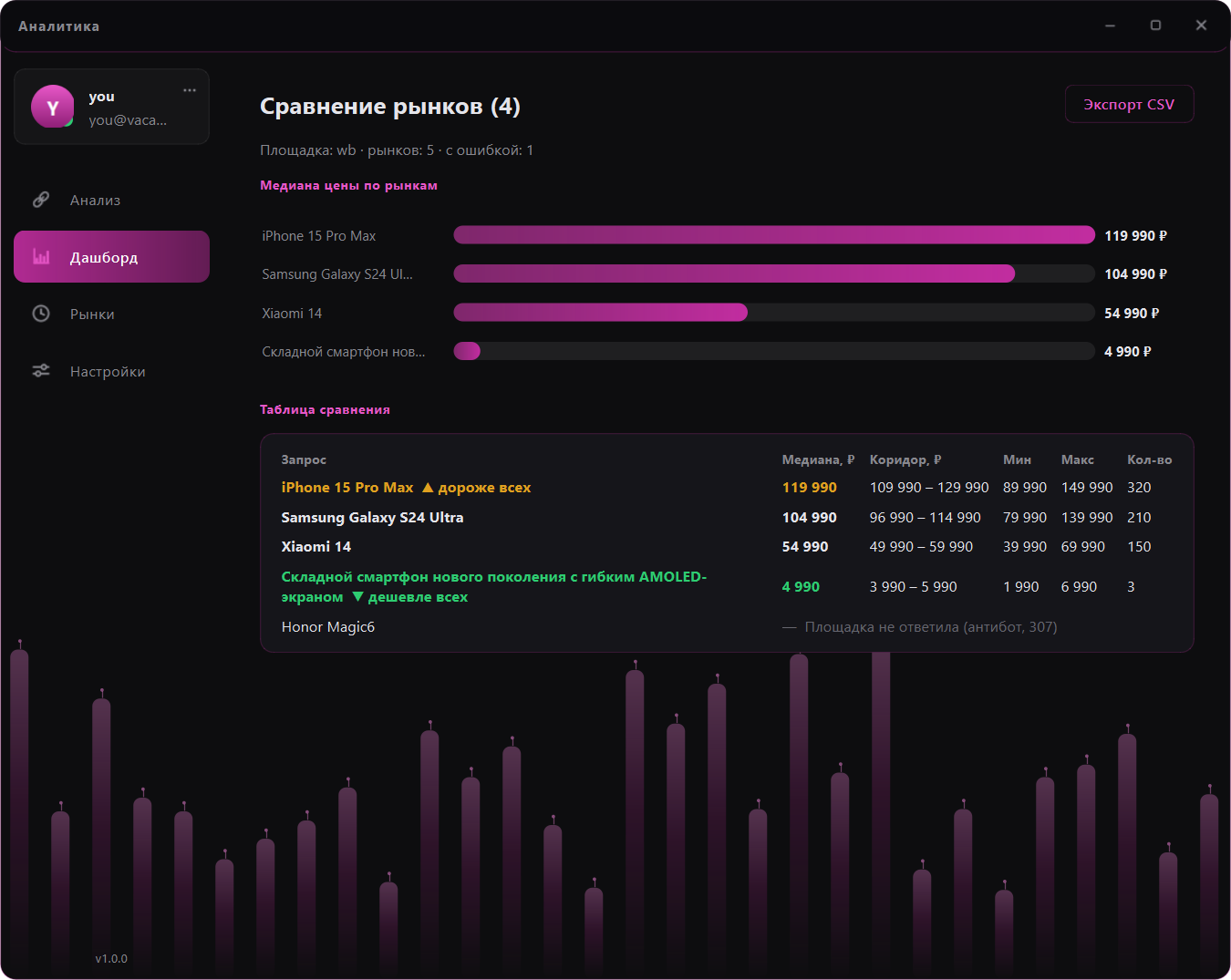Click the 4 990 ₽ chart value
The width and height of the screenshot is (1231, 980).
[1128, 352]
